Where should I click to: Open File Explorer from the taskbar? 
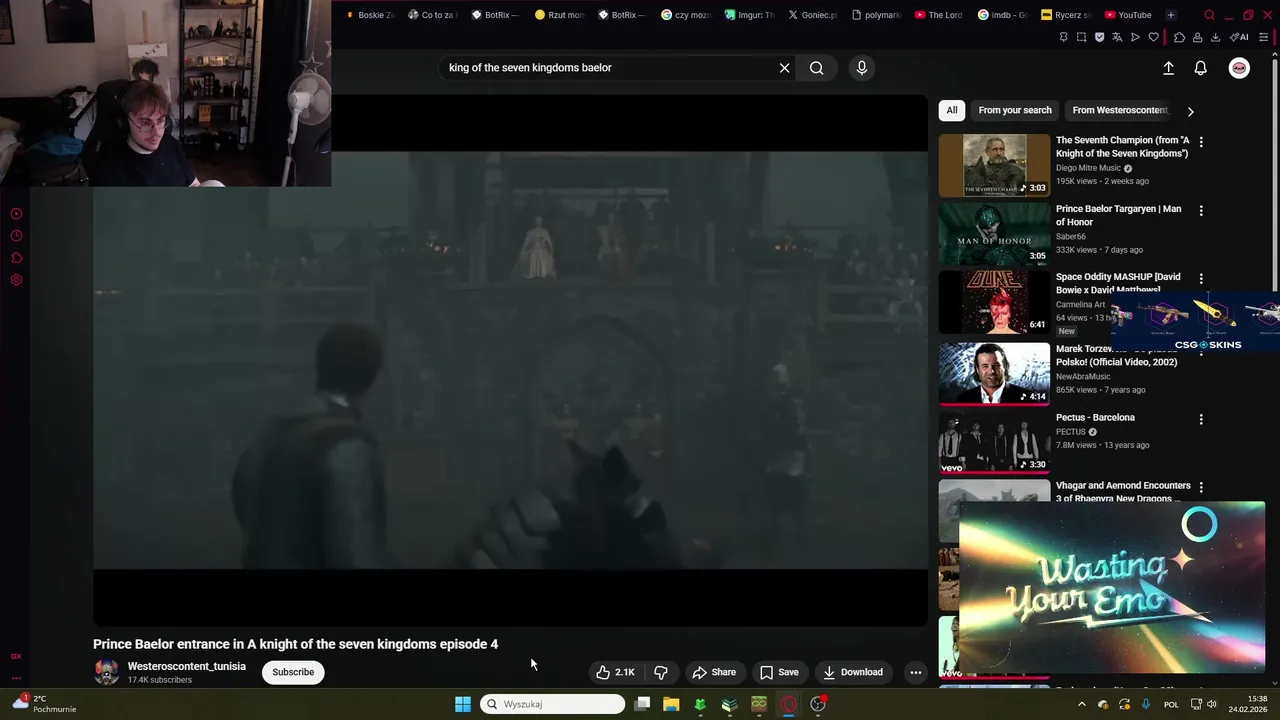(671, 704)
